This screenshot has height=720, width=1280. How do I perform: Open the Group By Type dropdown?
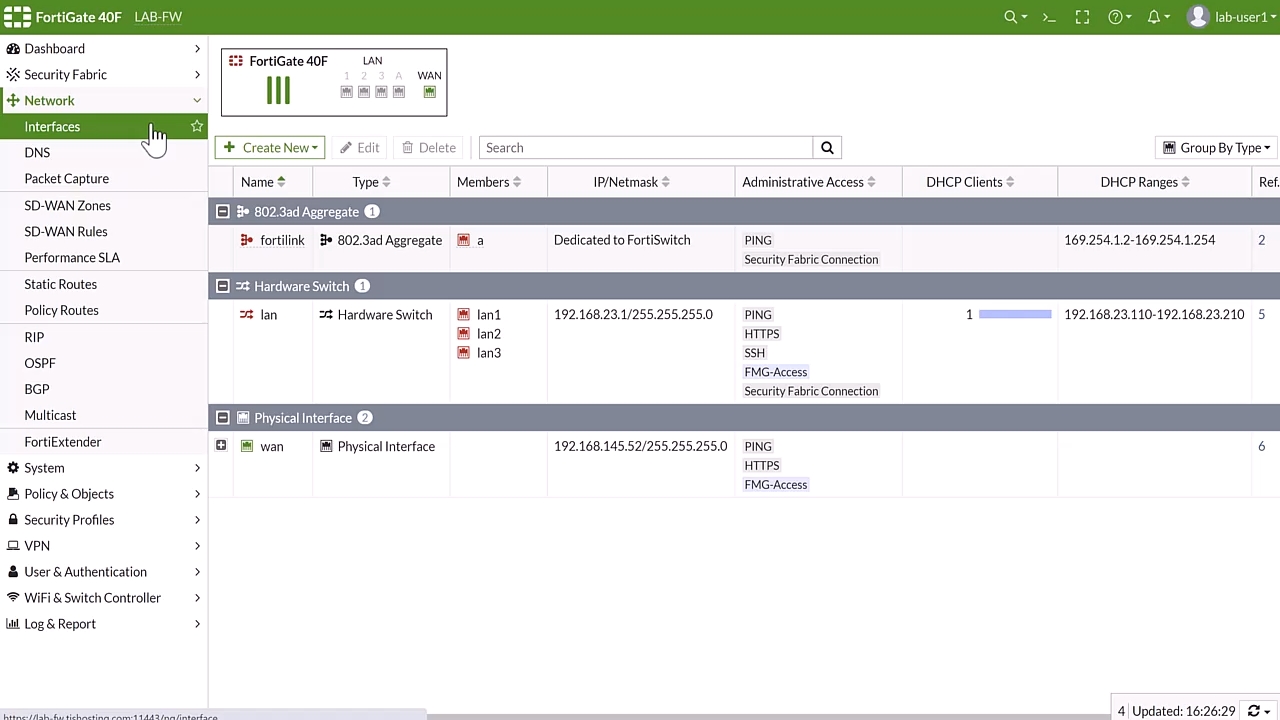coord(1217,148)
